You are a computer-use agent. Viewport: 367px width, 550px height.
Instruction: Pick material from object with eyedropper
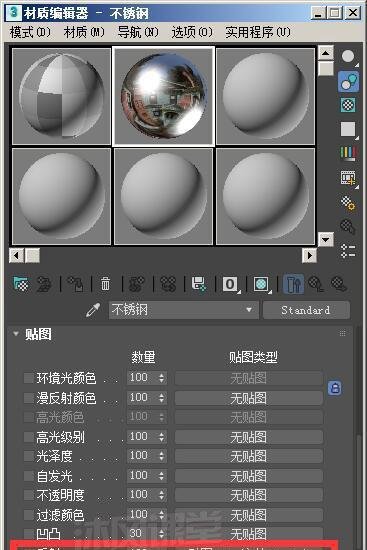point(93,310)
